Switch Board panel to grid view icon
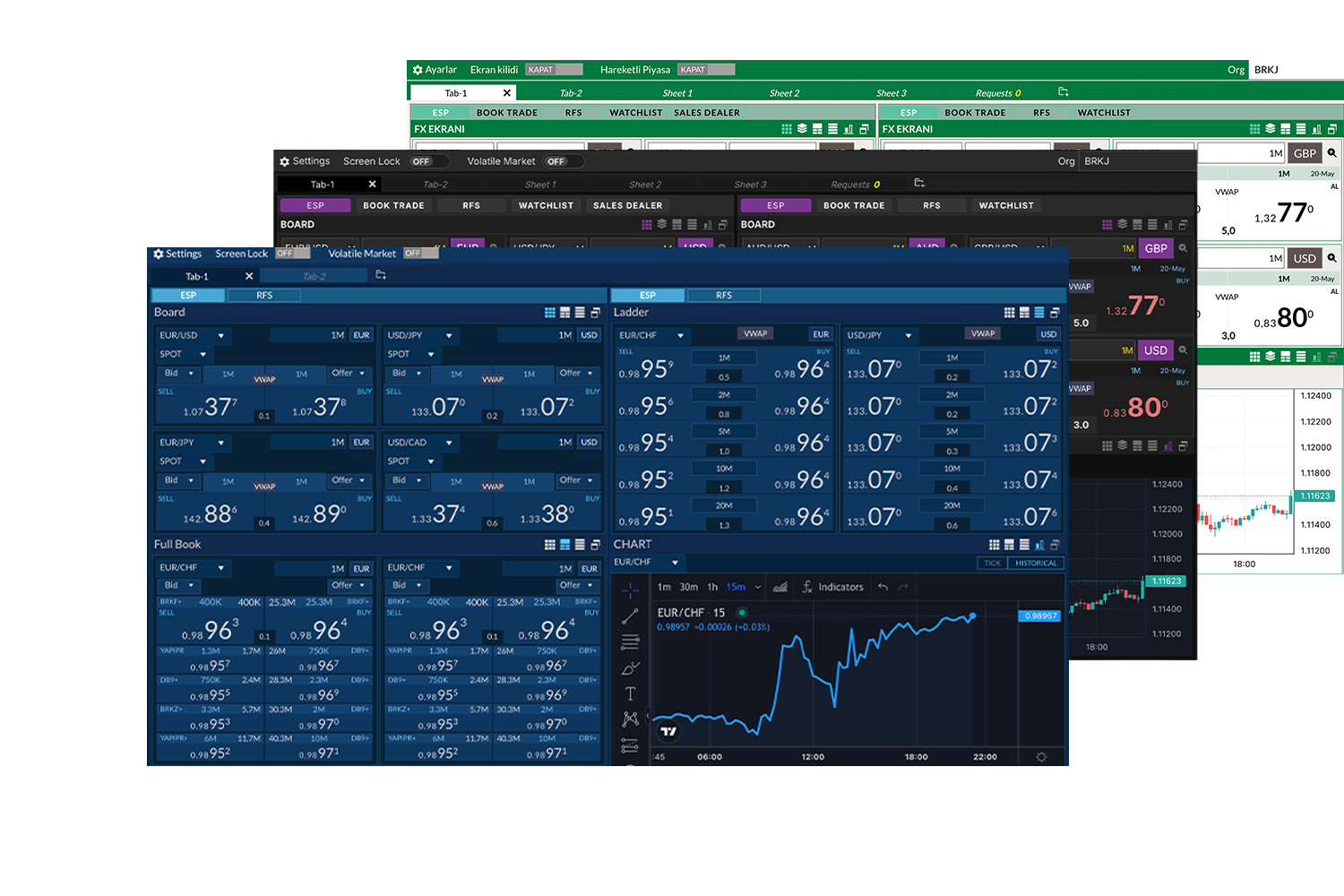Screen dimensions: 1344x896 550,313
